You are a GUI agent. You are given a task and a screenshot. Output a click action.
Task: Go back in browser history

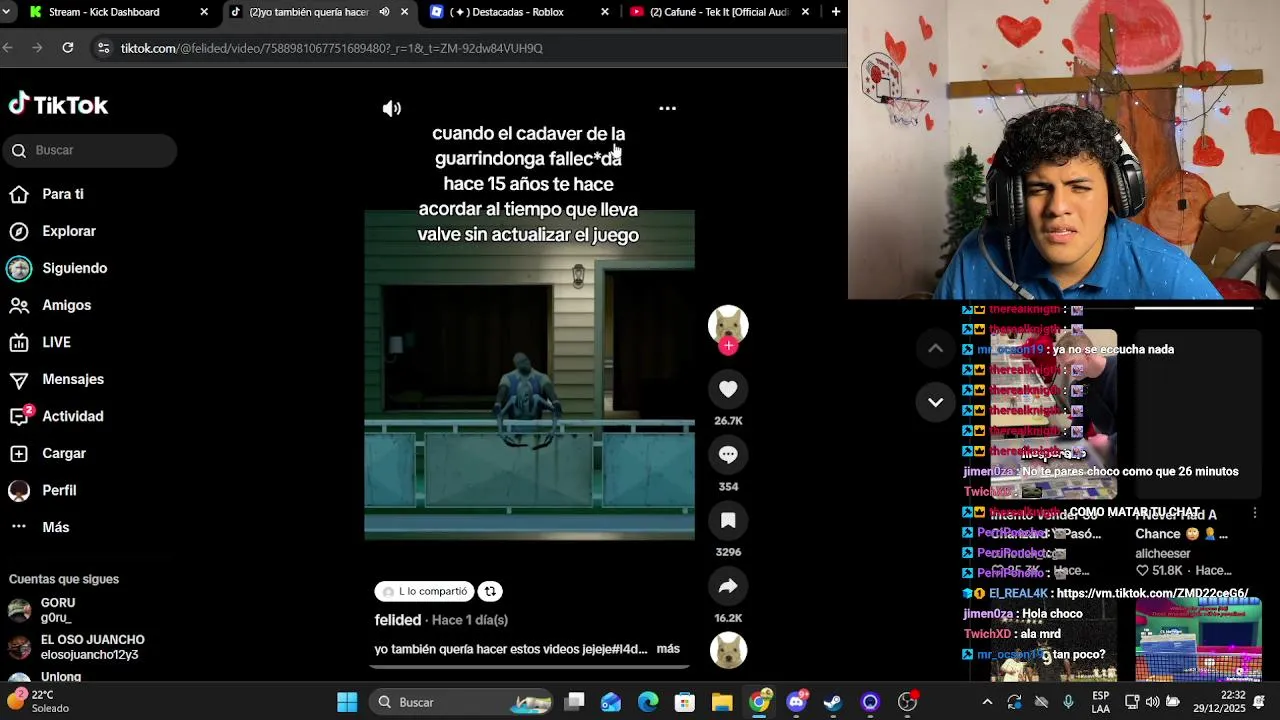click(8, 48)
